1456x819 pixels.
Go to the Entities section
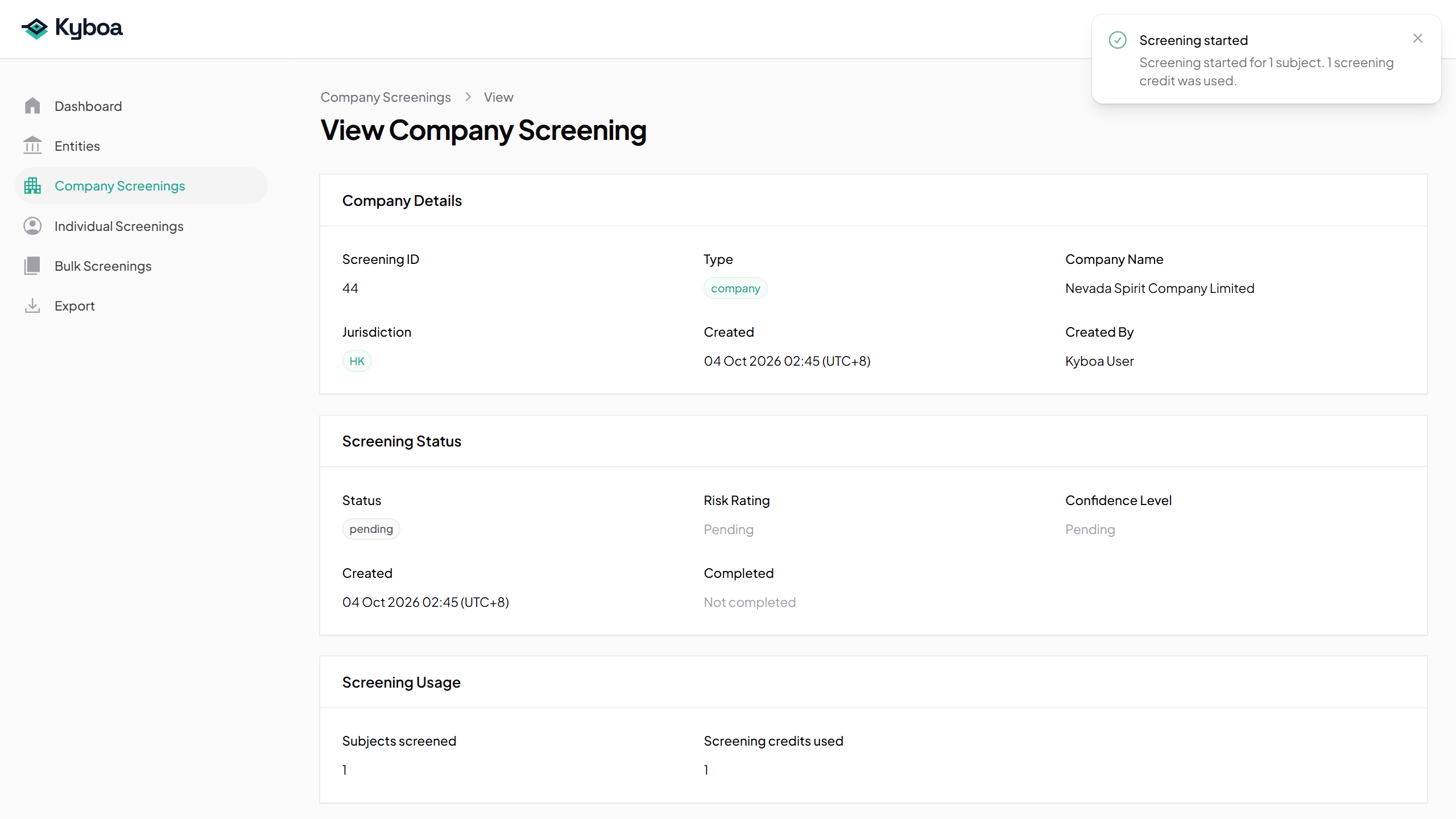141,146
